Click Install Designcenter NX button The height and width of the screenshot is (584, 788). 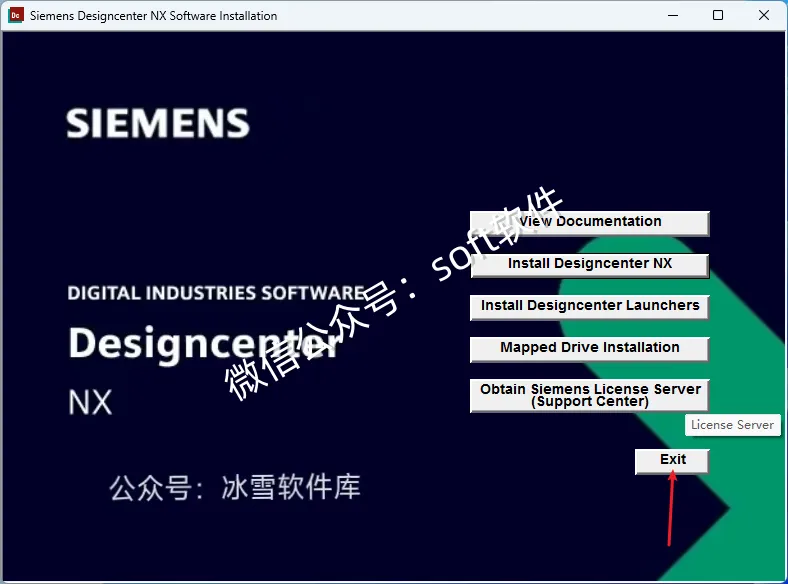(589, 265)
